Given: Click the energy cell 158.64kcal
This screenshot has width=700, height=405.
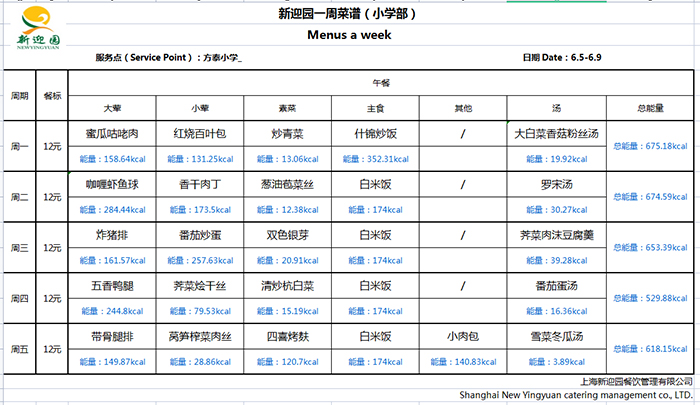Looking at the screenshot, I should coord(112,159).
